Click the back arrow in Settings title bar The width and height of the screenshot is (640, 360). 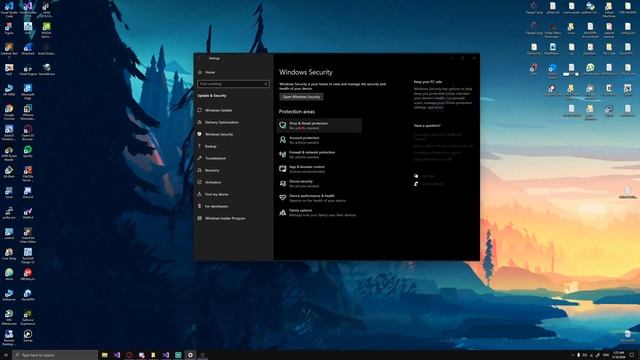tap(200, 58)
